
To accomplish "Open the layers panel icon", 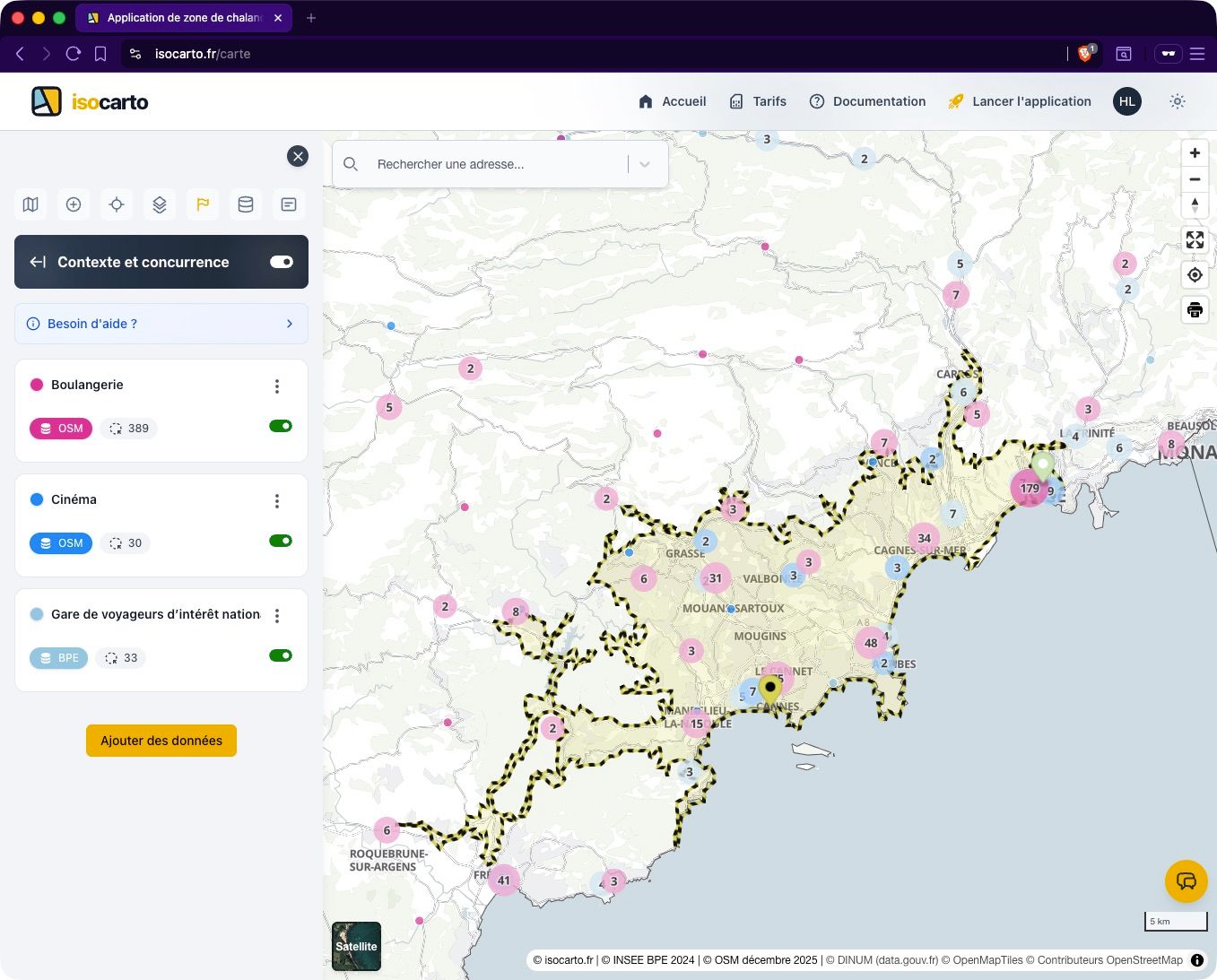I will [x=160, y=204].
